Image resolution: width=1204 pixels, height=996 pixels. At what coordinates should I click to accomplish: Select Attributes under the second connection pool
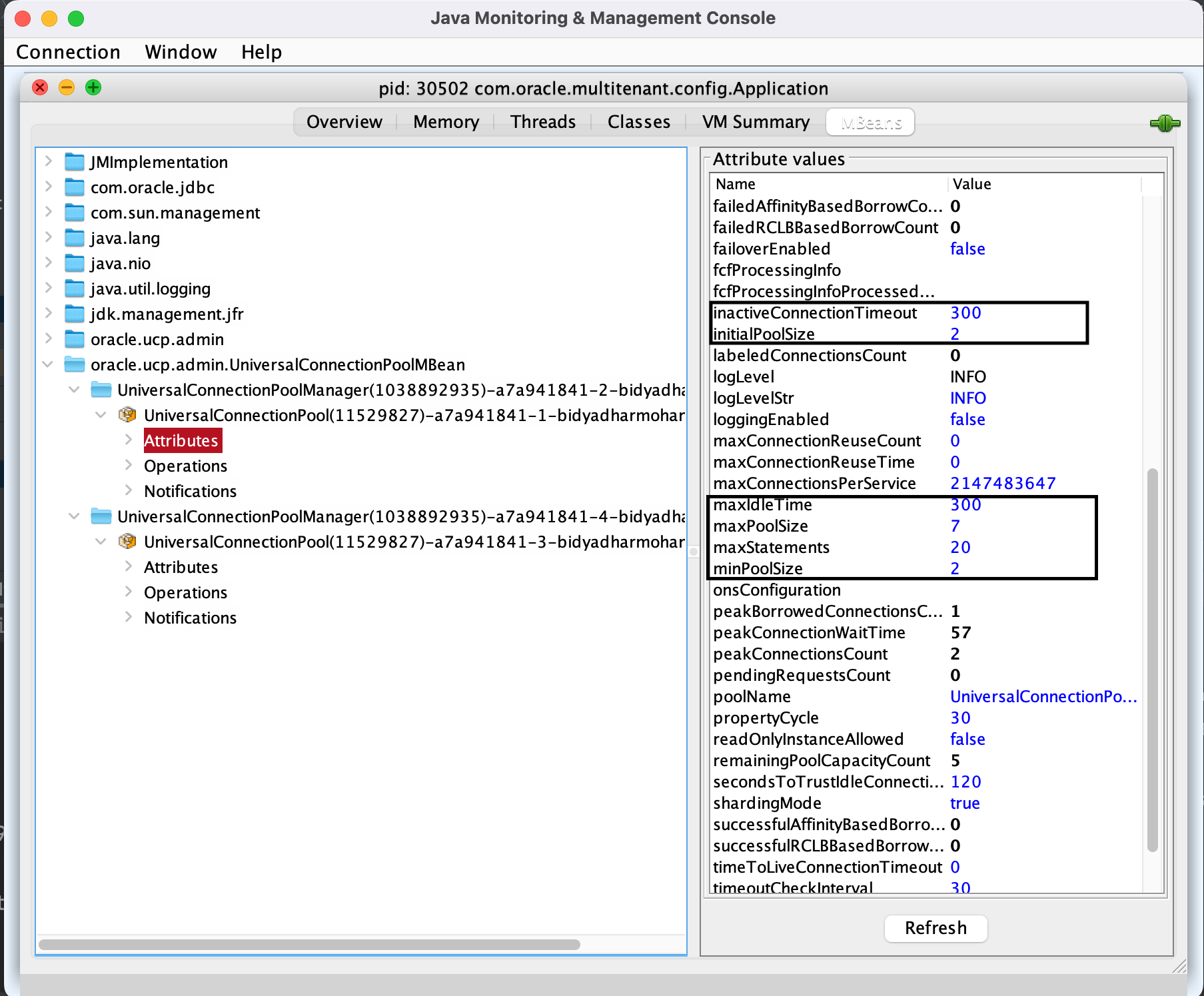181,567
